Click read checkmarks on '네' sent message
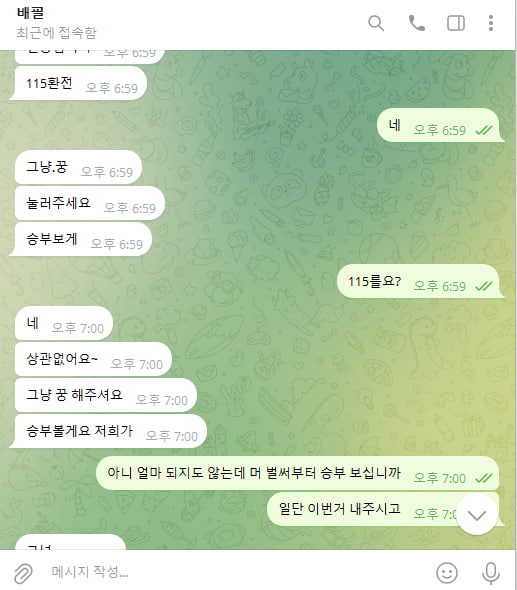Viewport: 517px width, 590px height. click(484, 130)
